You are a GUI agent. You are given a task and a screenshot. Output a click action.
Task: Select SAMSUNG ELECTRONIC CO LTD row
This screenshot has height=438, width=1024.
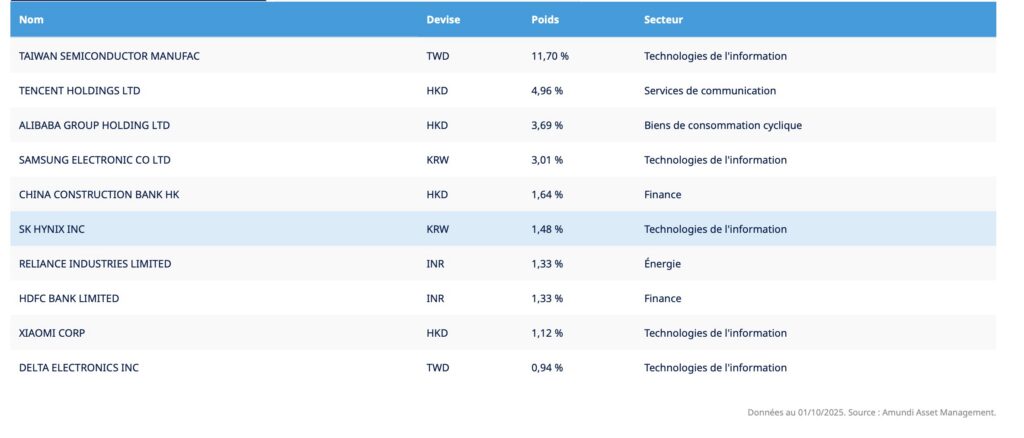point(503,160)
